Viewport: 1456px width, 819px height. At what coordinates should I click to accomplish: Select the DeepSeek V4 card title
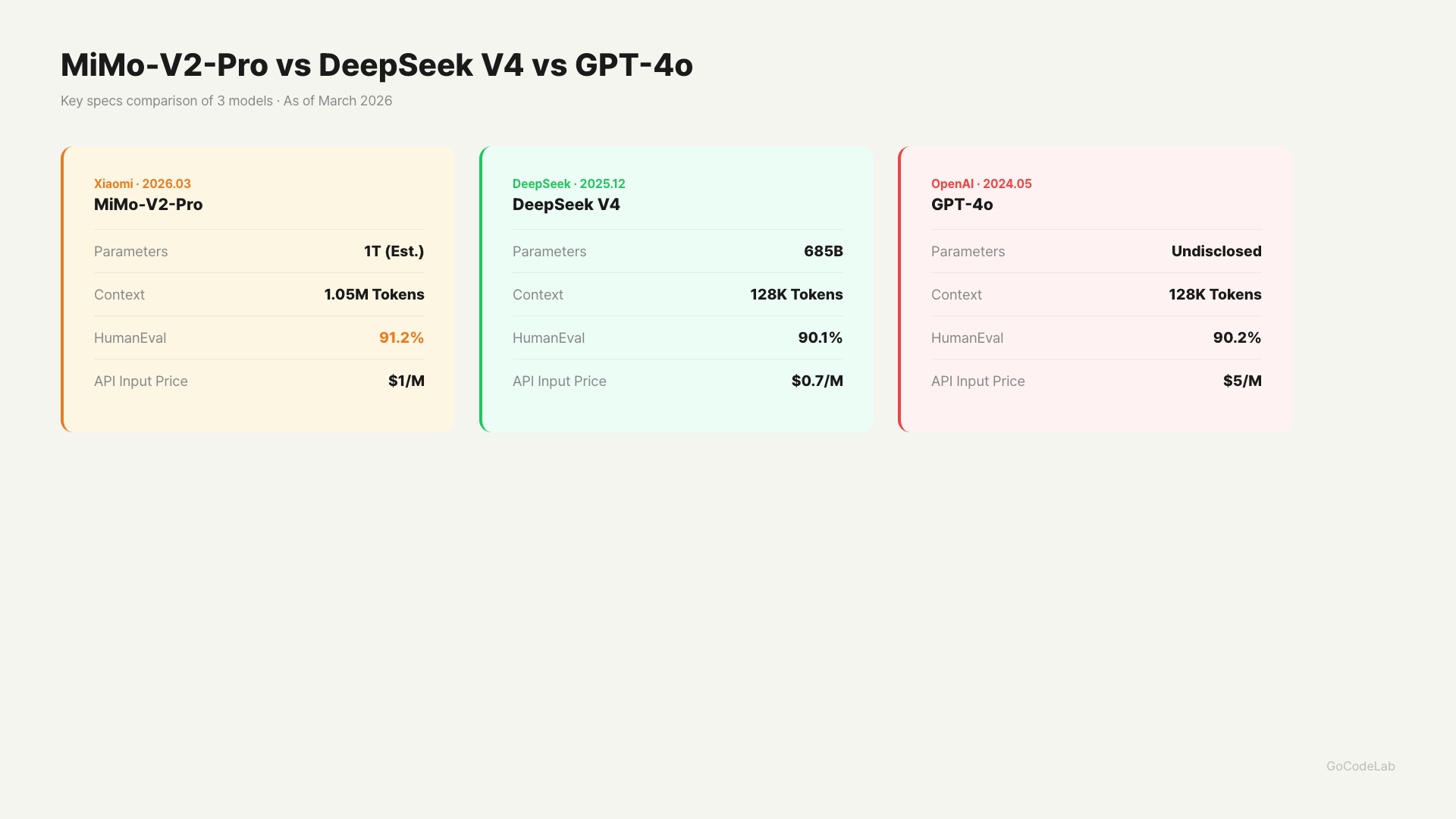(x=566, y=205)
